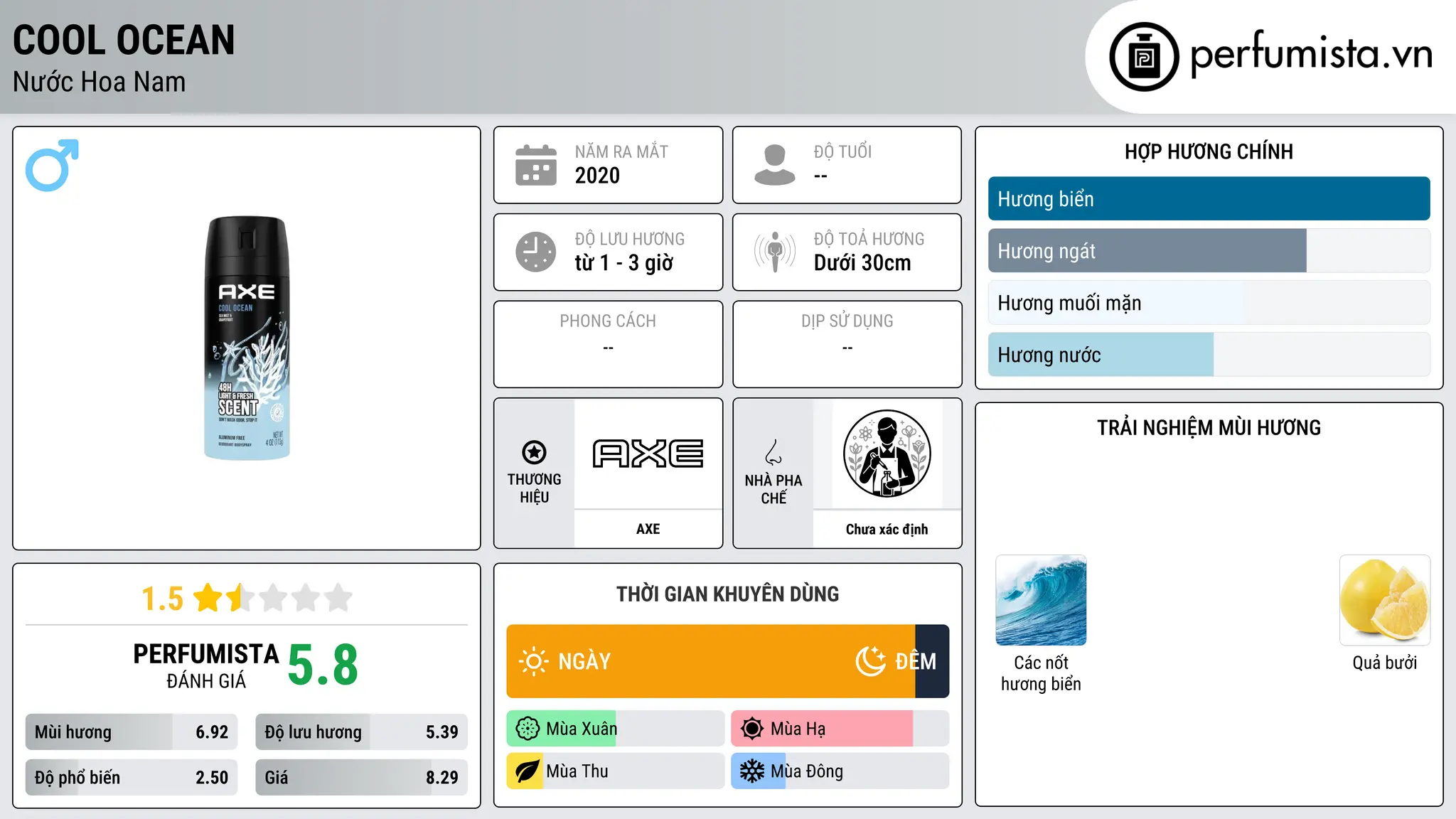Click the moon icon next to Đêm

point(871,661)
